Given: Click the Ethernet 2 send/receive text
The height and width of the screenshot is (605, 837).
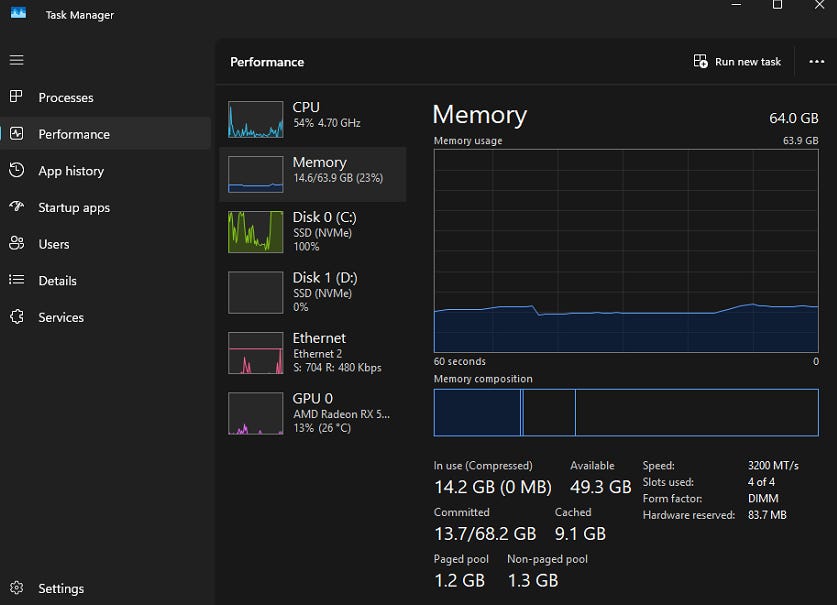Looking at the screenshot, I should (337, 367).
